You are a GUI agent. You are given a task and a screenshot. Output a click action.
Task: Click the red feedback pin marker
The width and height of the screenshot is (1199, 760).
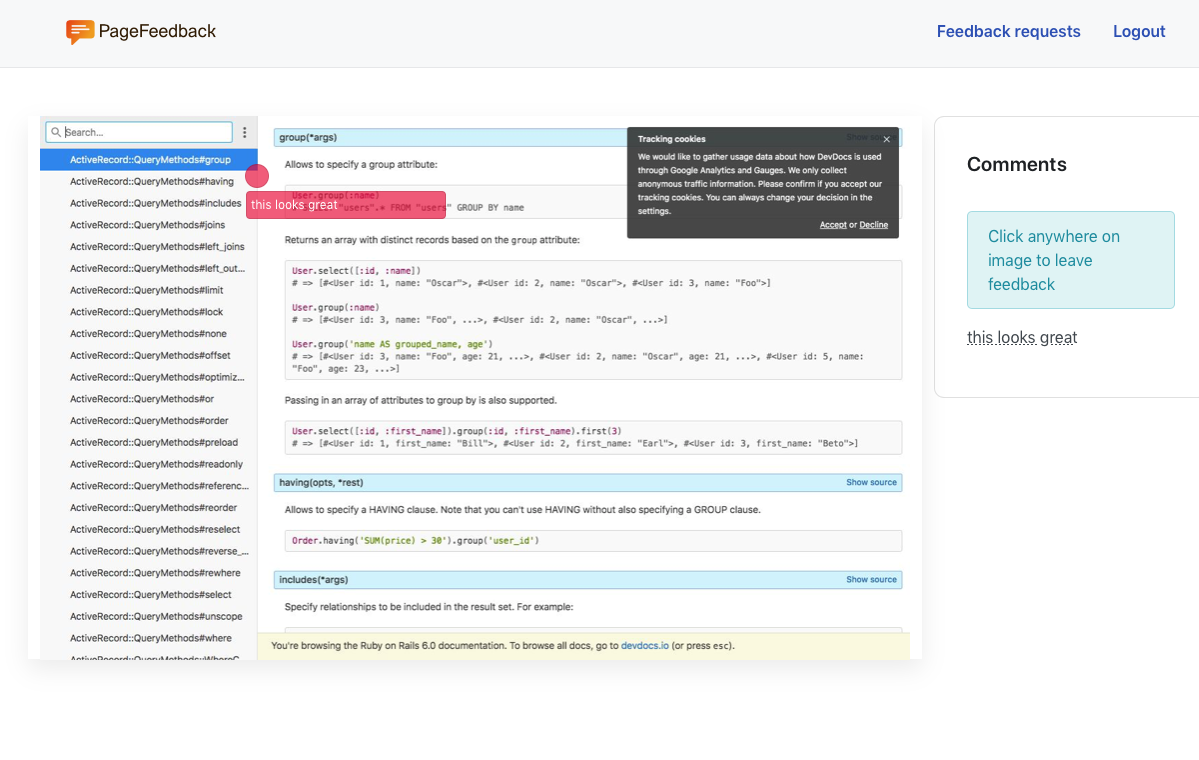point(257,175)
